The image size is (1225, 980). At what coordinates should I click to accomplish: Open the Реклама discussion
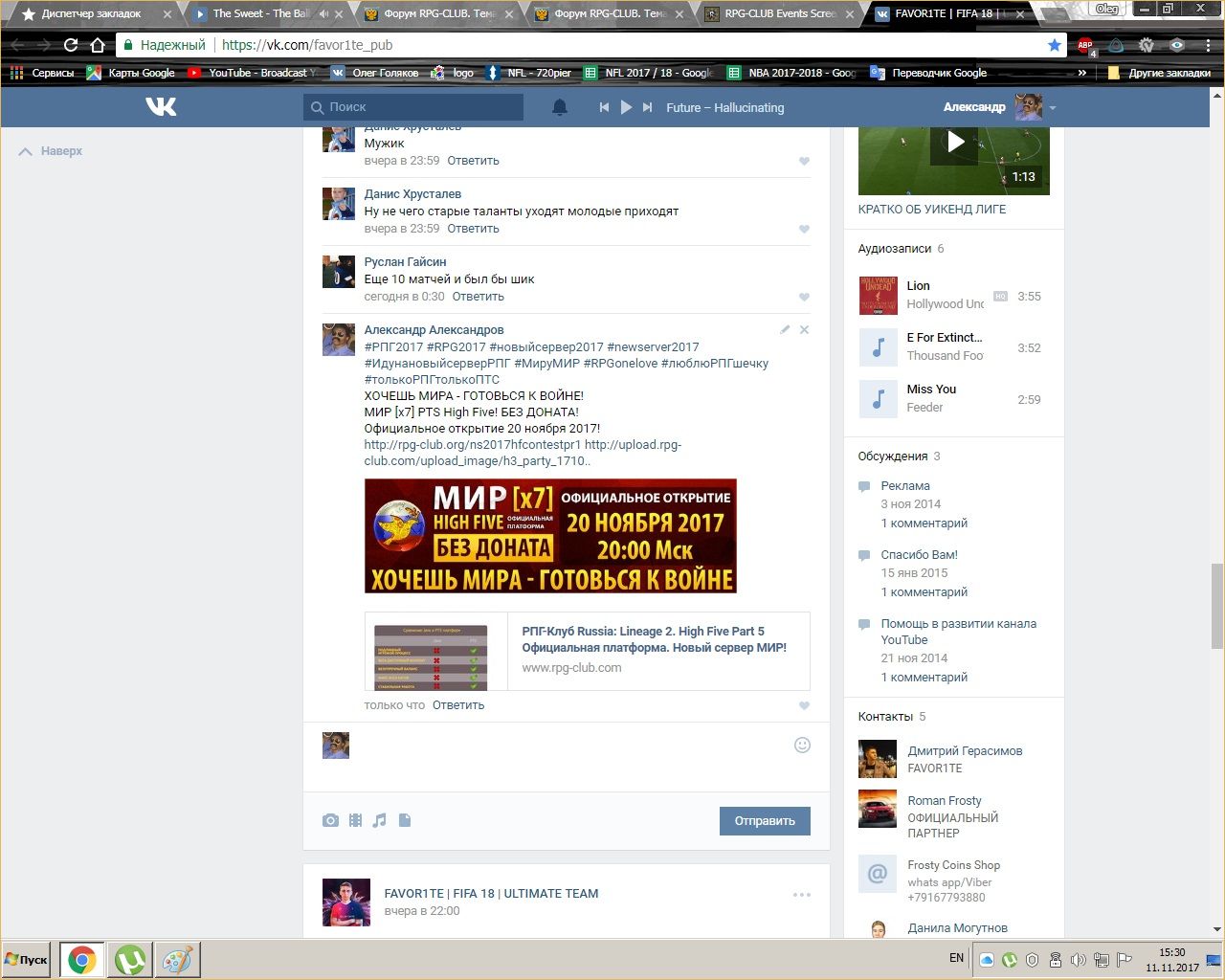[905, 486]
